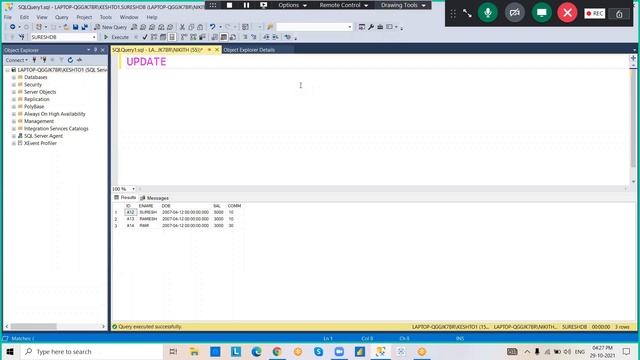Open the File menu
Screen dimensions: 640x360
tap(8, 17)
